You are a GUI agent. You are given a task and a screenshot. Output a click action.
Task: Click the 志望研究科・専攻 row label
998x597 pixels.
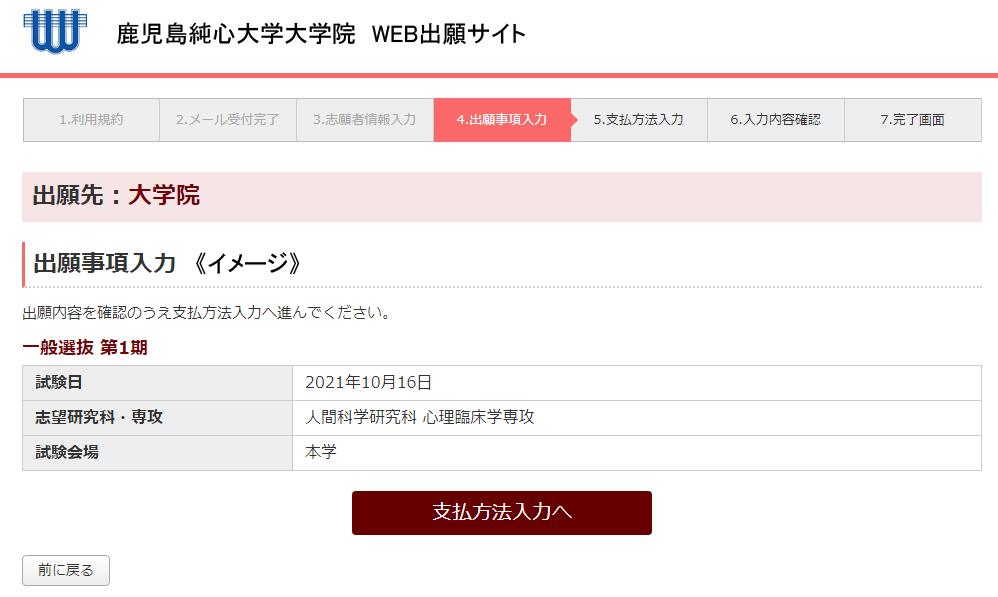157,418
